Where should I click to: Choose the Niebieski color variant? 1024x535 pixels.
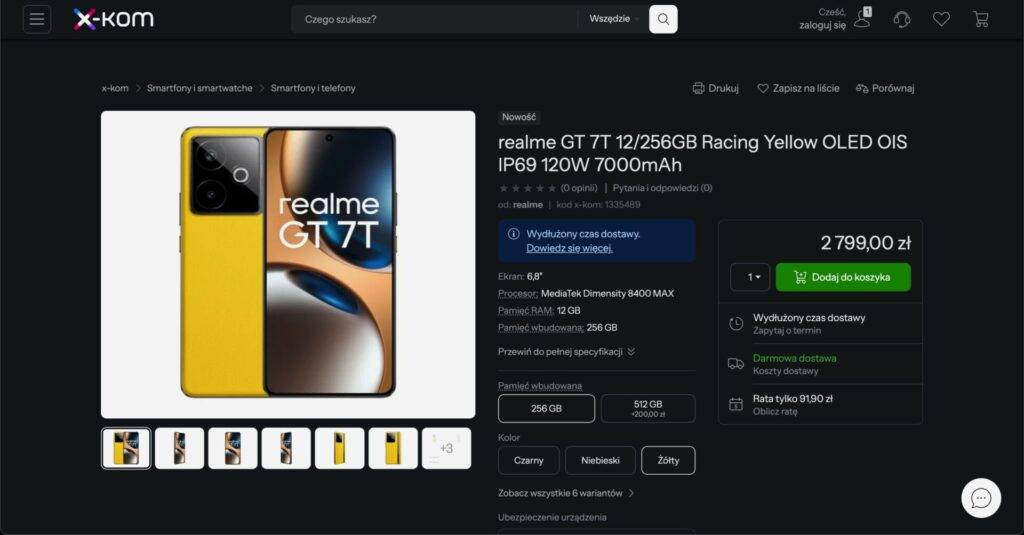(600, 461)
